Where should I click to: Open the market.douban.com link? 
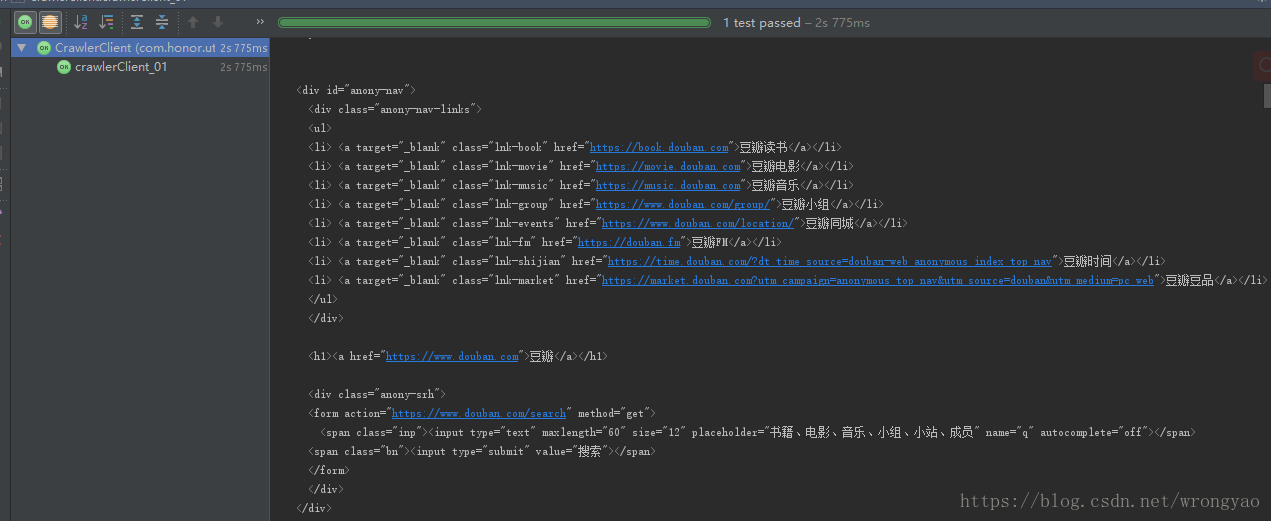coord(878,280)
